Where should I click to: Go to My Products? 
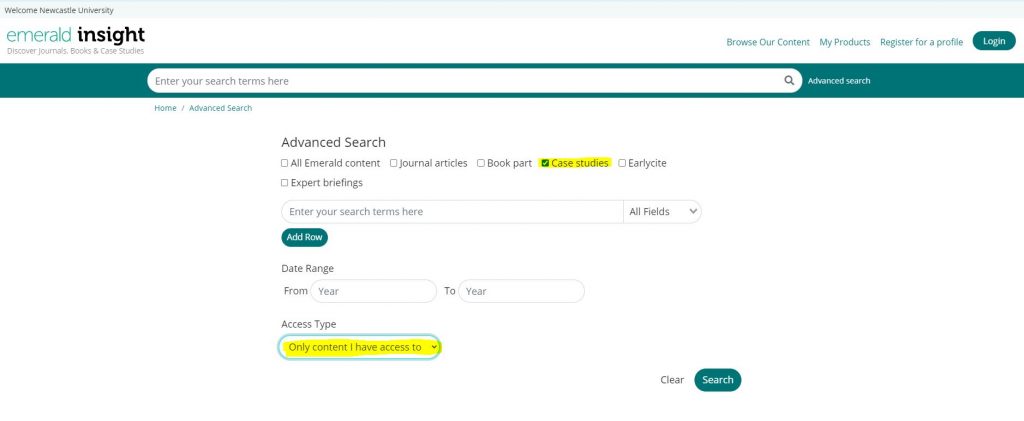[844, 42]
